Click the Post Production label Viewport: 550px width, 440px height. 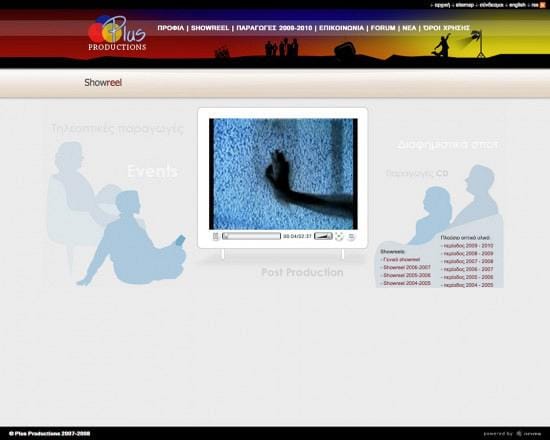pyautogui.click(x=302, y=273)
